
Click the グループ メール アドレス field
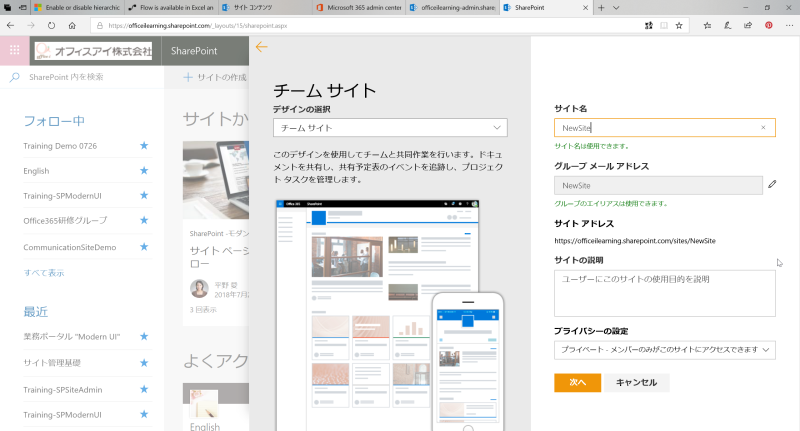coord(658,186)
